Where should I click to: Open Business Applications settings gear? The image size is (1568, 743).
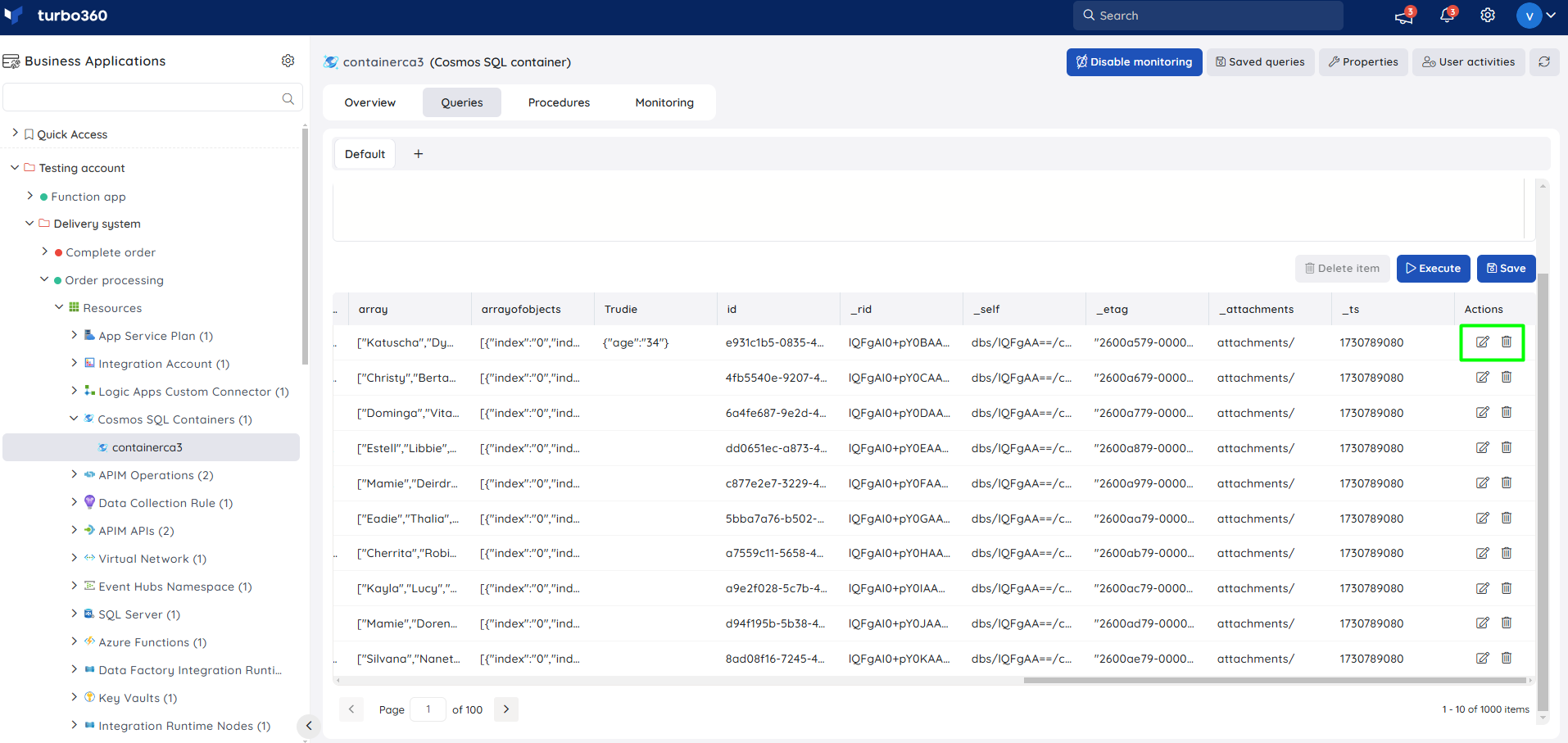[x=288, y=61]
